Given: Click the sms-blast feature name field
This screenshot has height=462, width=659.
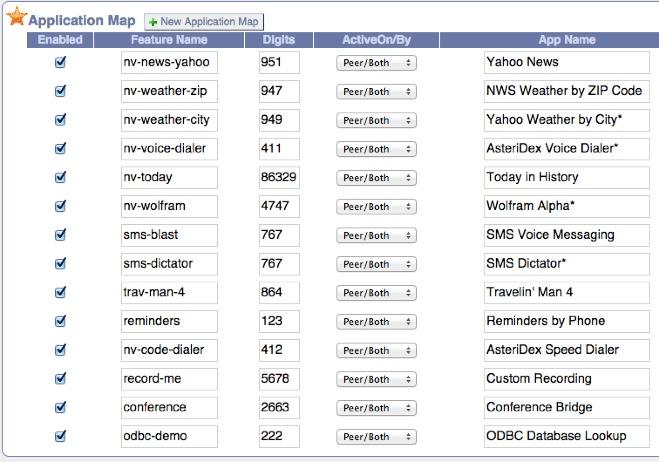Looking at the screenshot, I should point(169,235).
